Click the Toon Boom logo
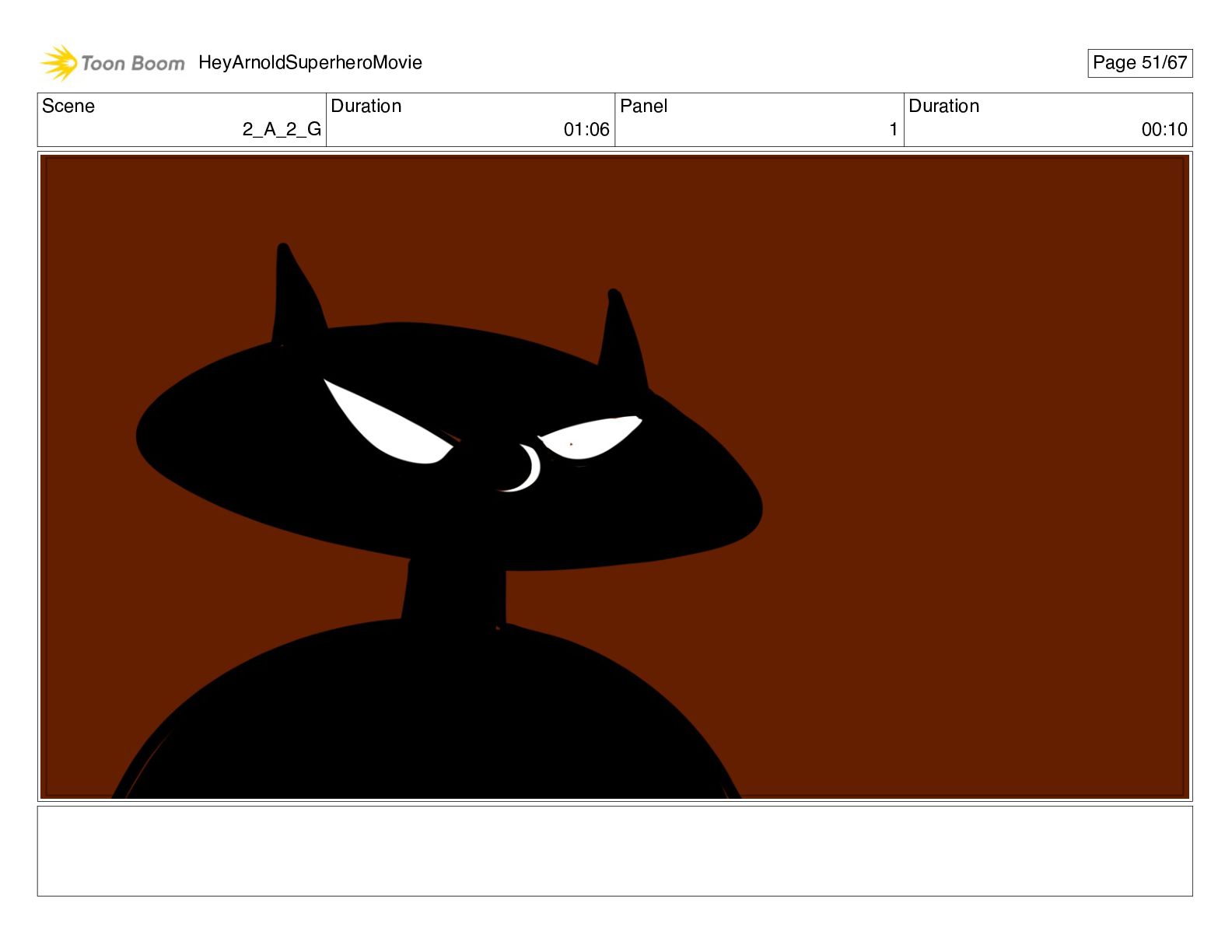Viewport: 1232px width, 952px height. [x=113, y=63]
